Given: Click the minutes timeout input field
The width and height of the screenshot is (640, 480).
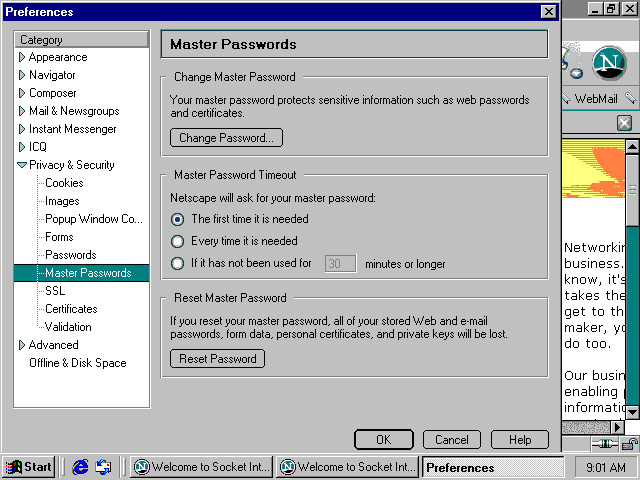Looking at the screenshot, I should [x=340, y=264].
